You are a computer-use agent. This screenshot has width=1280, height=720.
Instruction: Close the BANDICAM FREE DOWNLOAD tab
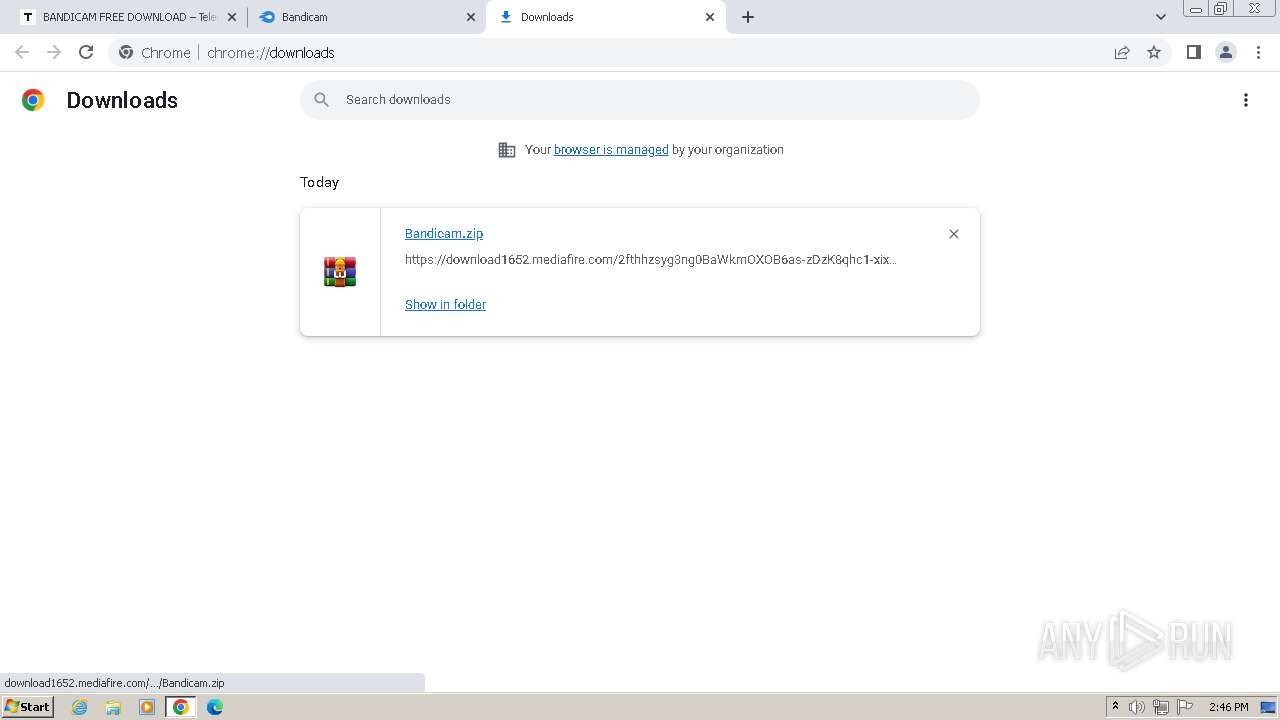pyautogui.click(x=232, y=17)
